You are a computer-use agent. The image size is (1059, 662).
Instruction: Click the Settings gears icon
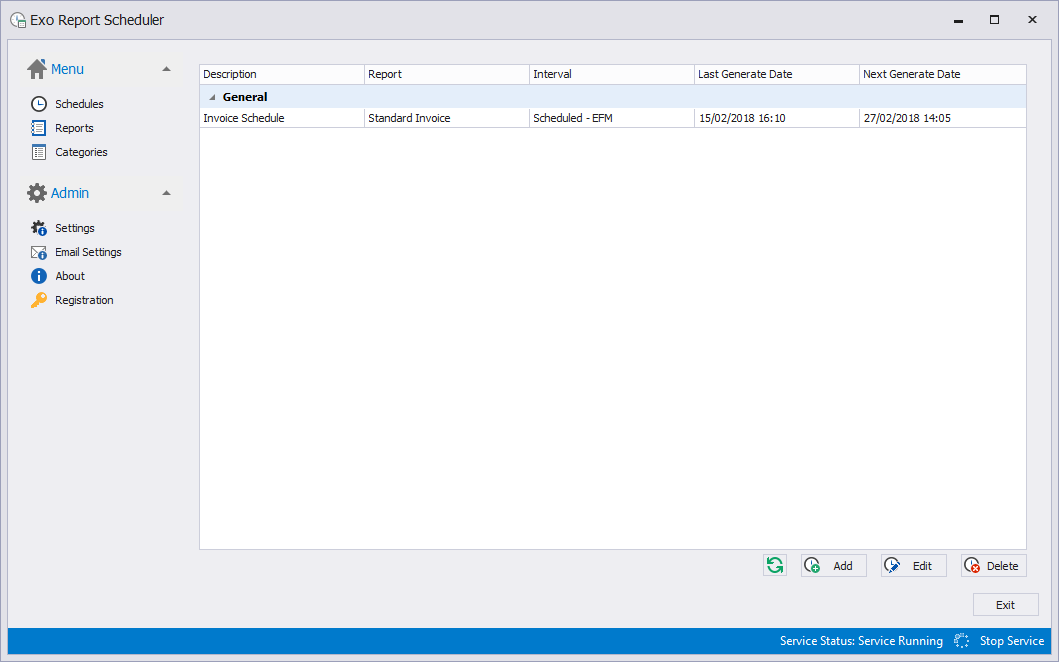39,228
